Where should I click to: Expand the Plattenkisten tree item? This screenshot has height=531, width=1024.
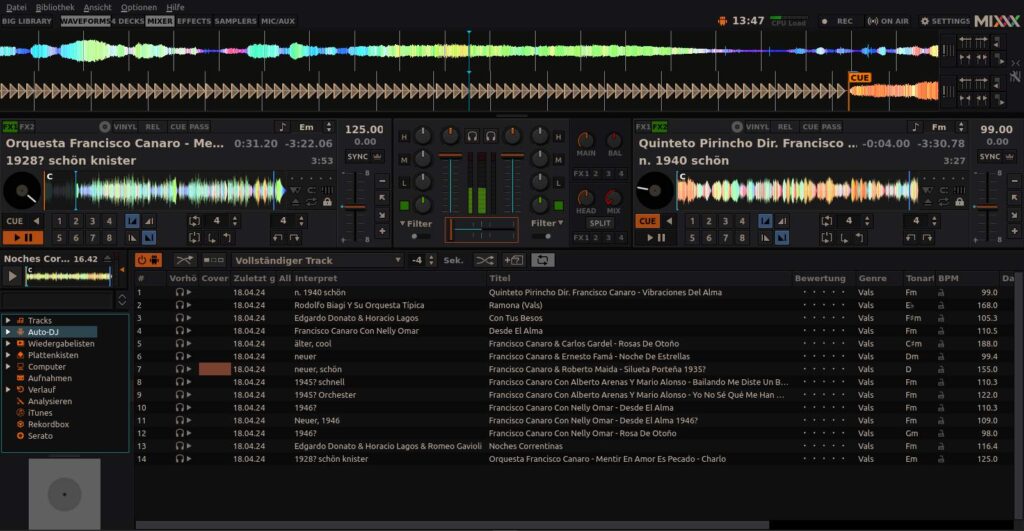coord(8,355)
